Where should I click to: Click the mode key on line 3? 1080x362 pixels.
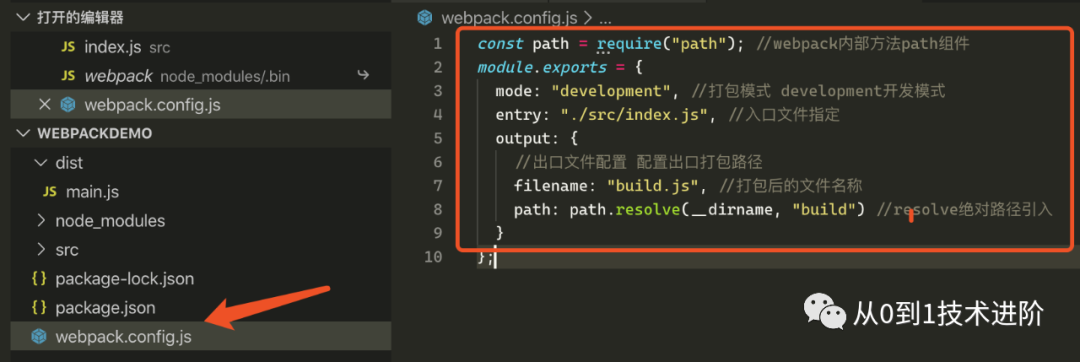coord(513,91)
